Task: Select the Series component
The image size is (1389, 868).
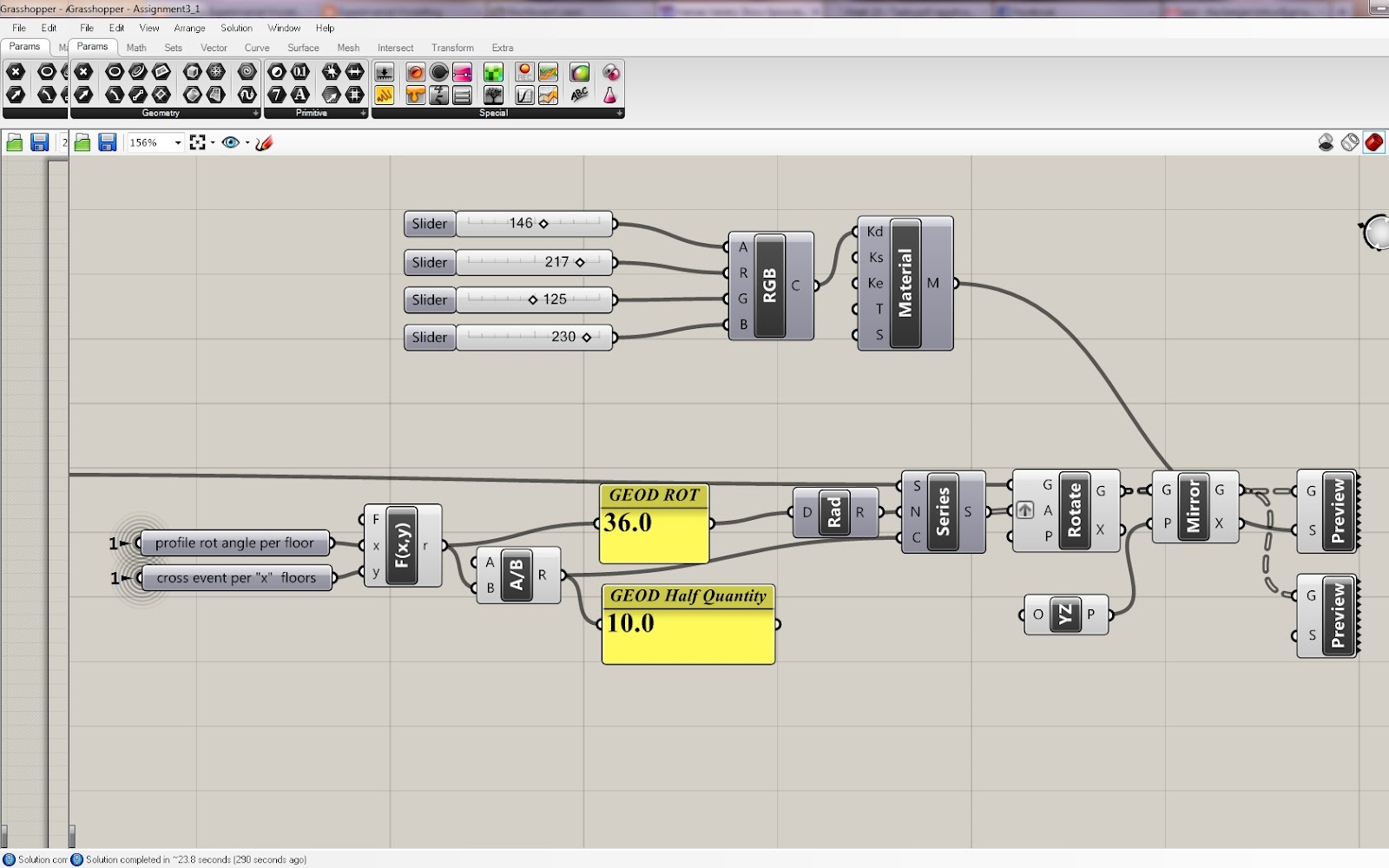Action: [943, 512]
